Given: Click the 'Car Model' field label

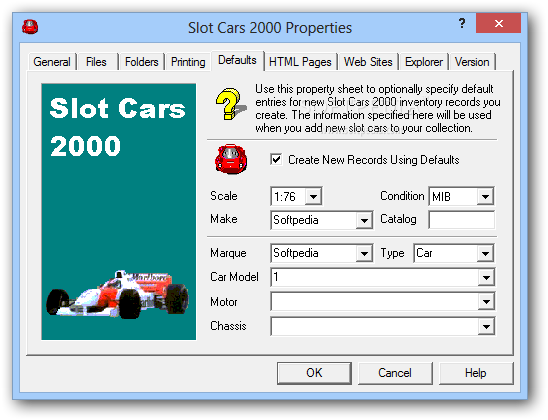Looking at the screenshot, I should point(234,277).
